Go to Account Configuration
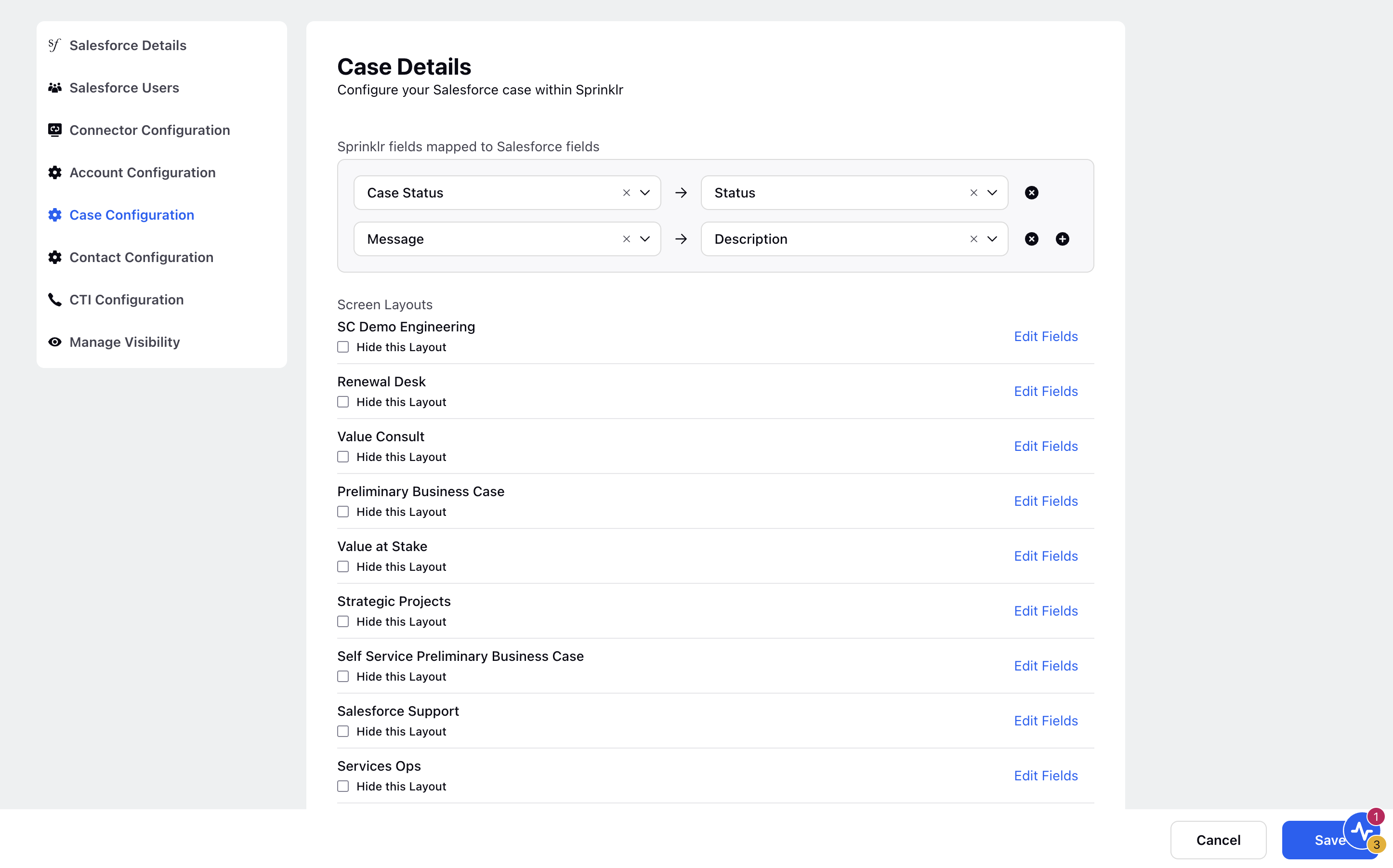The height and width of the screenshot is (868, 1393). coord(143,173)
